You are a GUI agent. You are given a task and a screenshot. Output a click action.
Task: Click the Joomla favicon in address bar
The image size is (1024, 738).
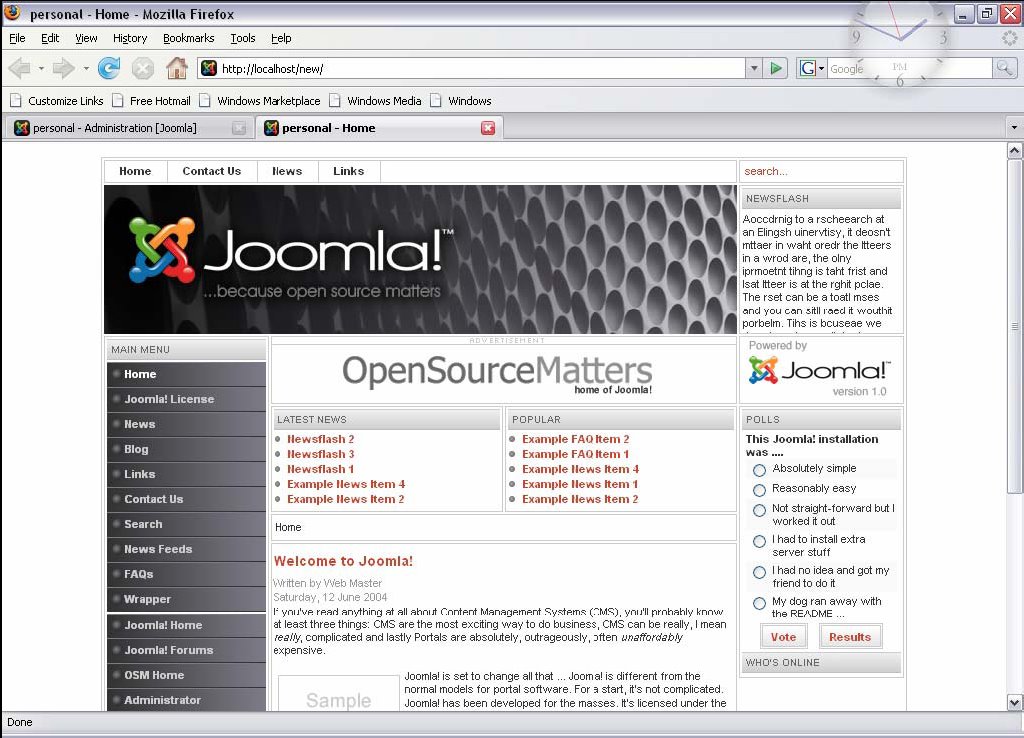point(209,68)
